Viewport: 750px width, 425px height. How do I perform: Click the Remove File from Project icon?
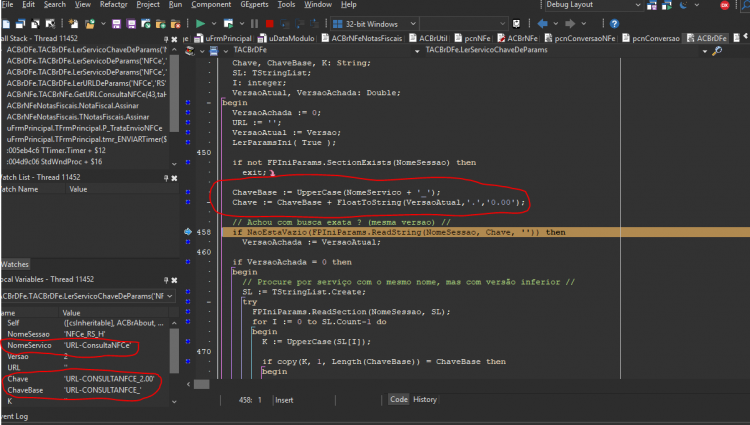coord(176,24)
